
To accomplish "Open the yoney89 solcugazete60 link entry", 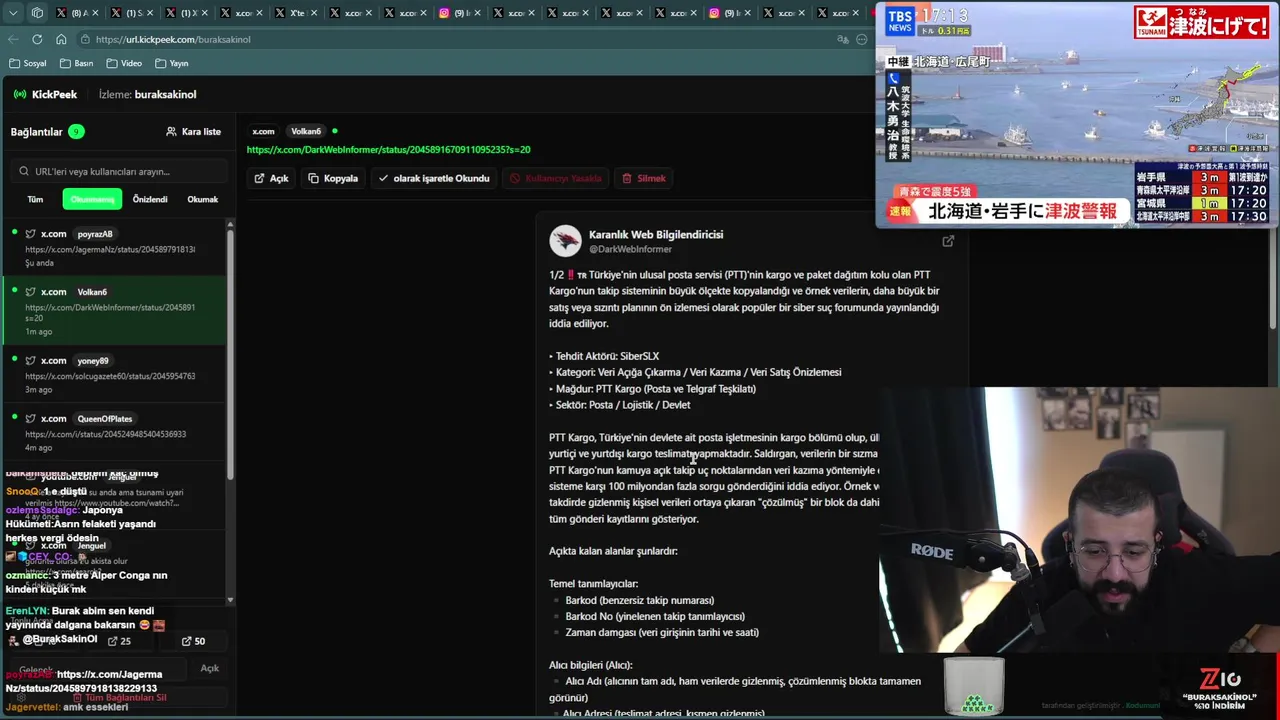I will click(114, 374).
